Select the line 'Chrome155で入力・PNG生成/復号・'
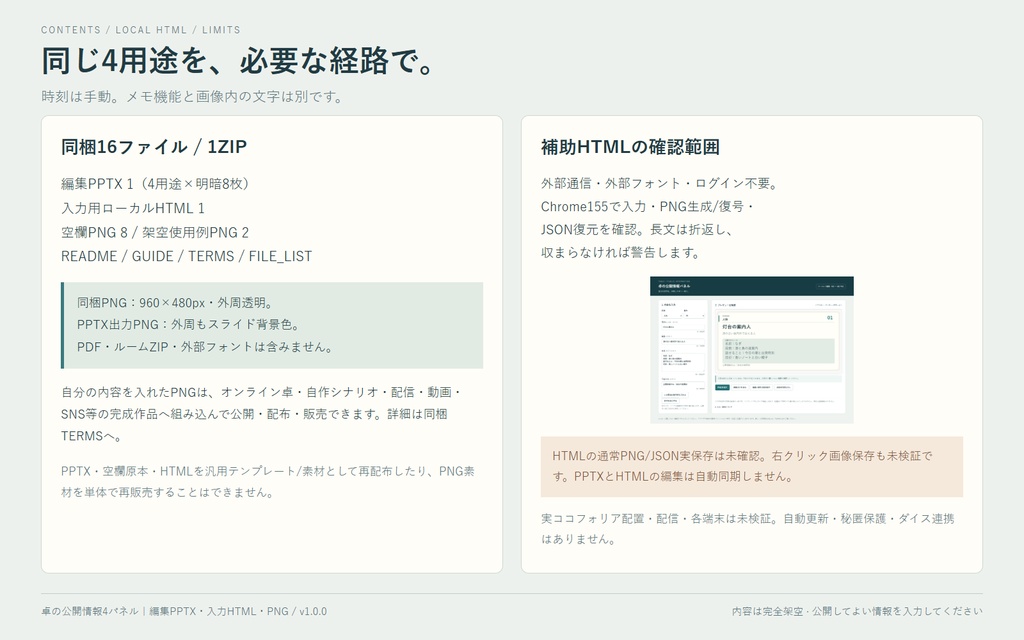The image size is (1024, 640). click(x=648, y=206)
